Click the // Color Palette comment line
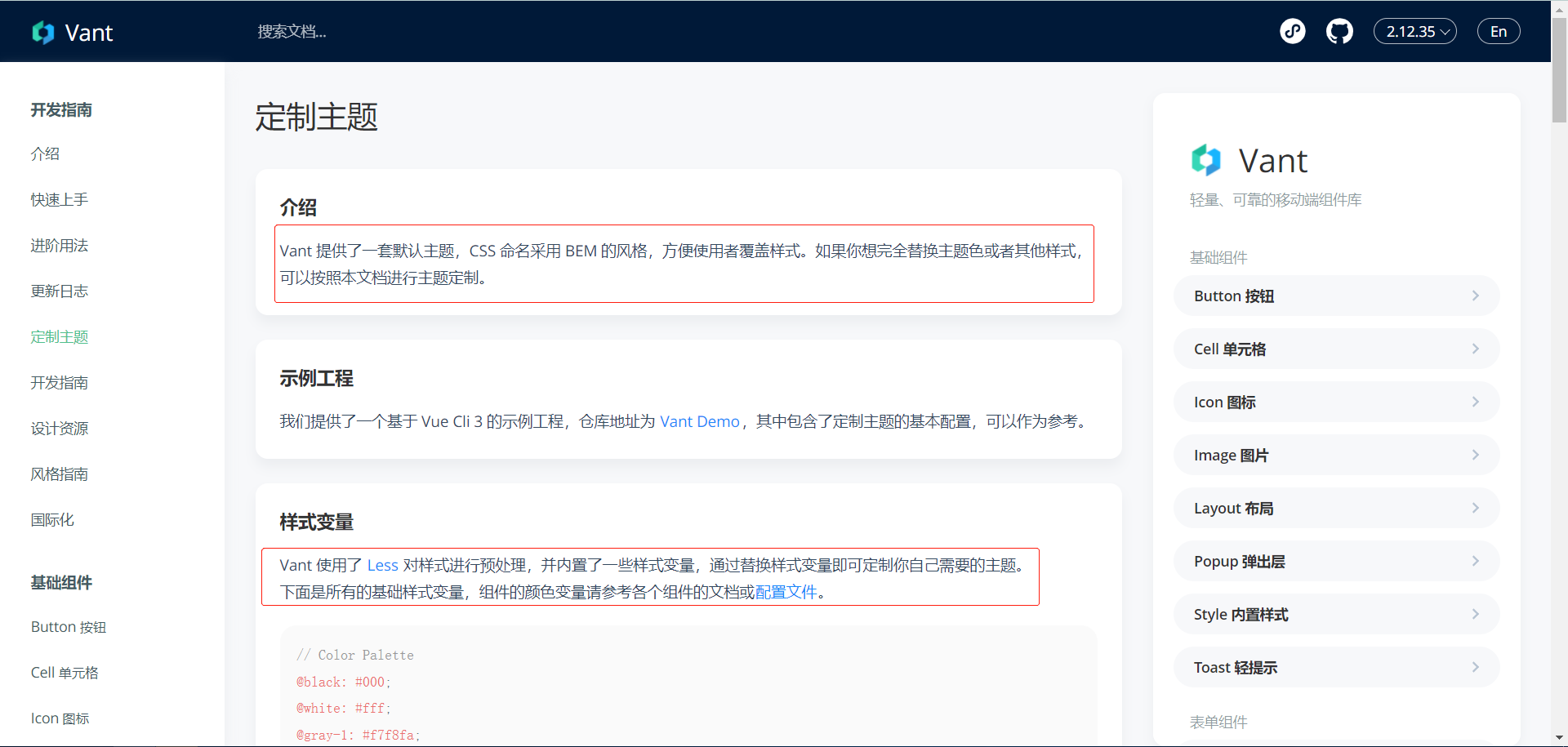 [355, 655]
